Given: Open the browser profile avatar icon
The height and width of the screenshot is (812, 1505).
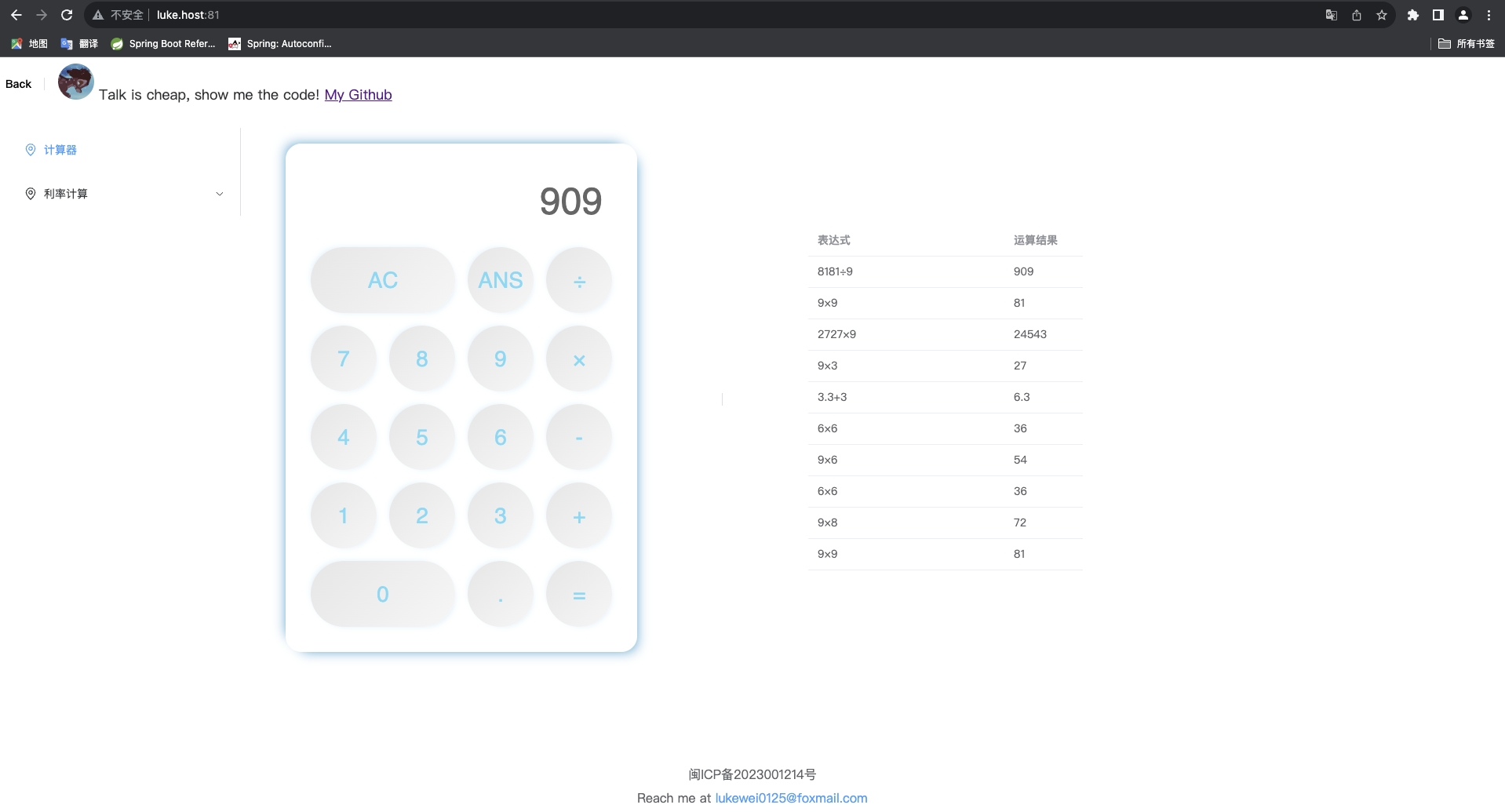Looking at the screenshot, I should pyautogui.click(x=1463, y=15).
